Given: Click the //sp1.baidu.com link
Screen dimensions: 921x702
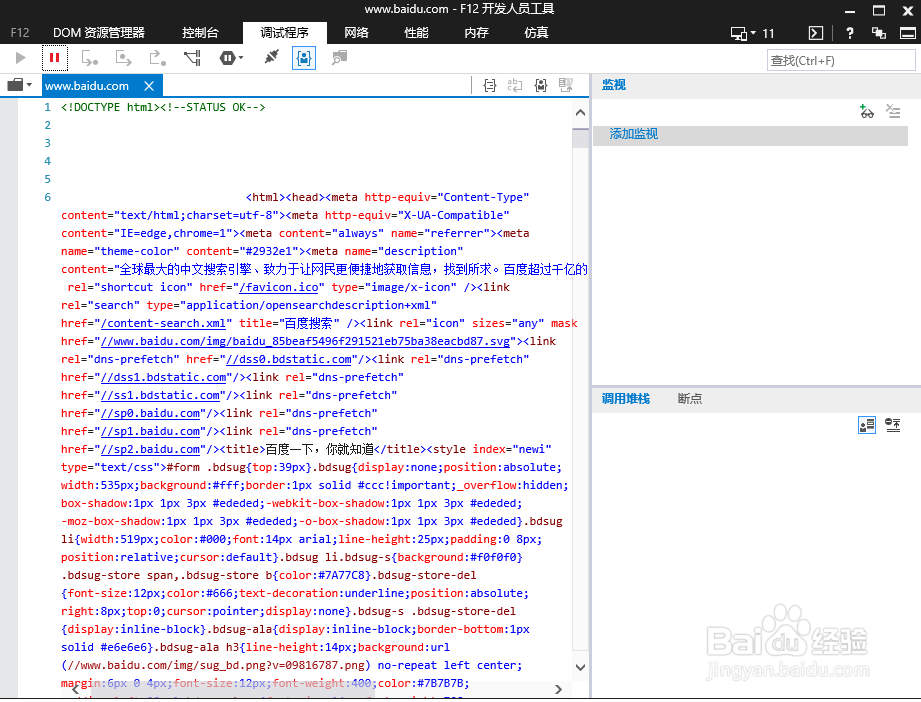Looking at the screenshot, I should tap(150, 431).
